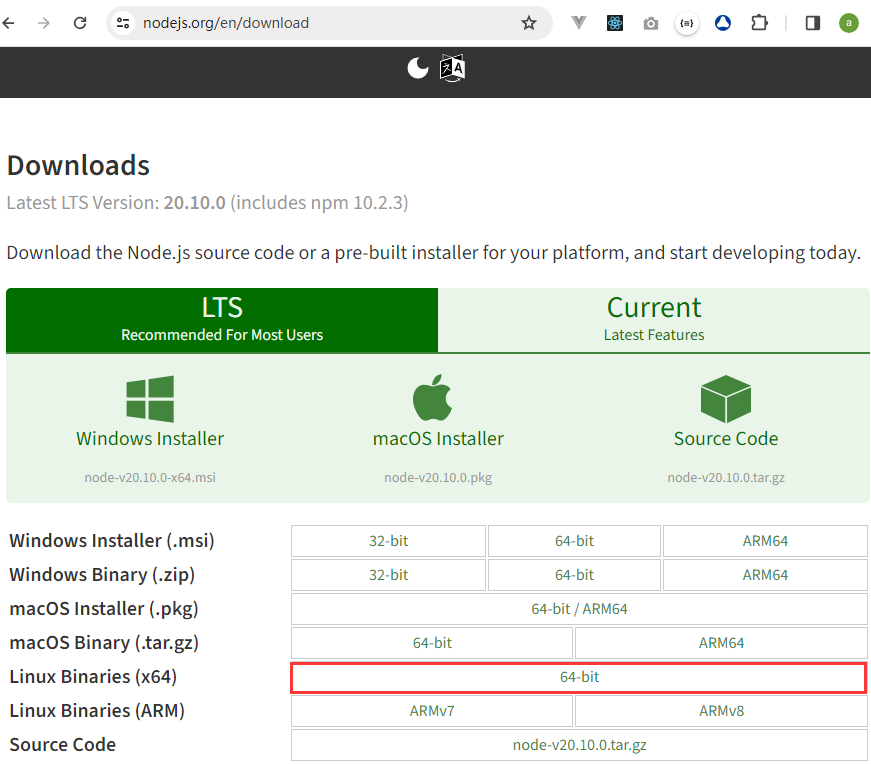The width and height of the screenshot is (871, 764).
Task: Open the curly-braces extension icon
Action: click(x=687, y=23)
